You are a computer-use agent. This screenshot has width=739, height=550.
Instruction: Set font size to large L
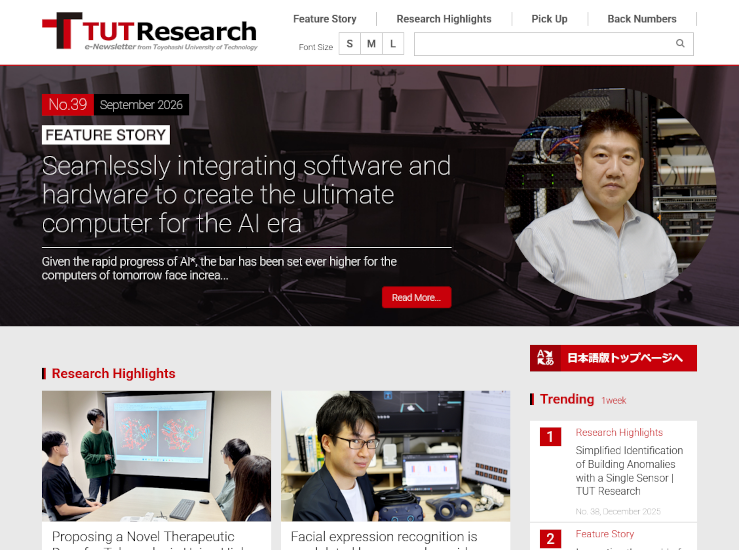tap(393, 44)
